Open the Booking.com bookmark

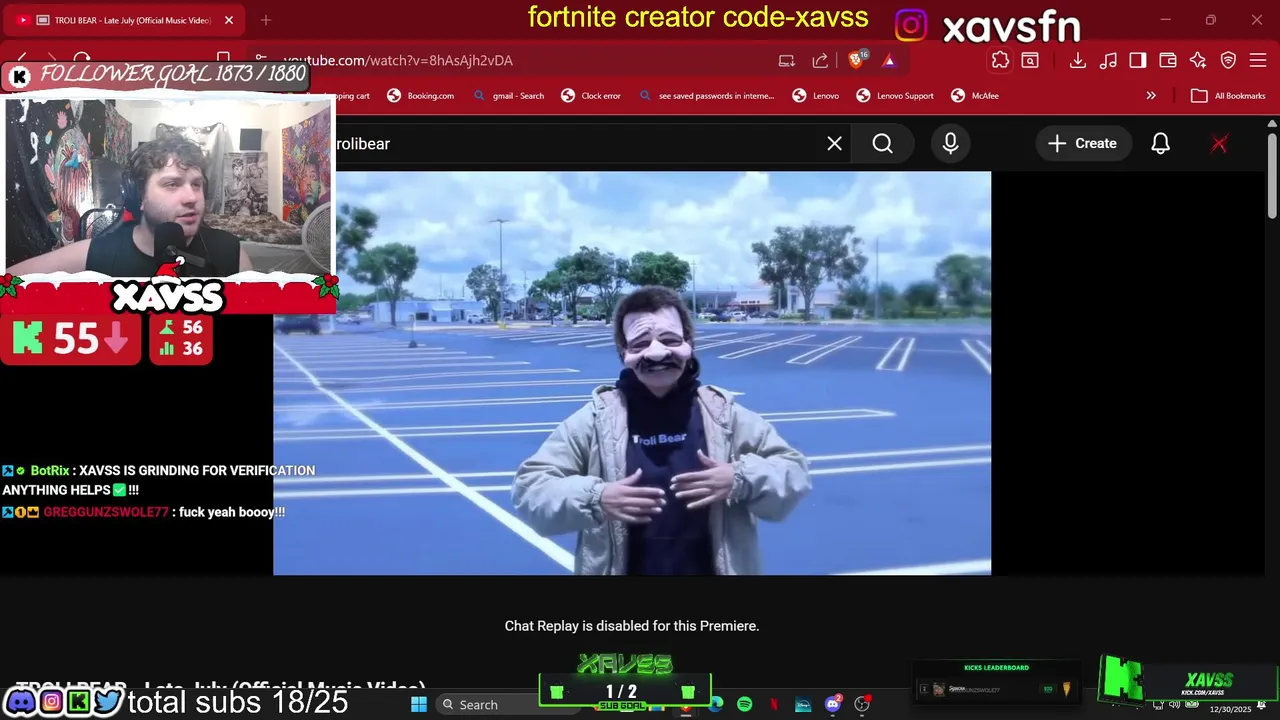pos(420,96)
